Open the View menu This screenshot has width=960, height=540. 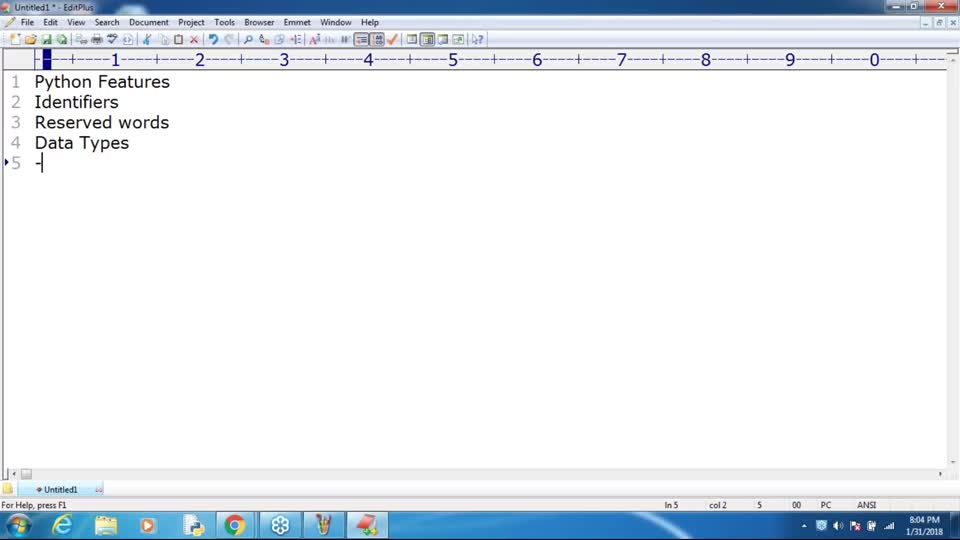click(76, 22)
